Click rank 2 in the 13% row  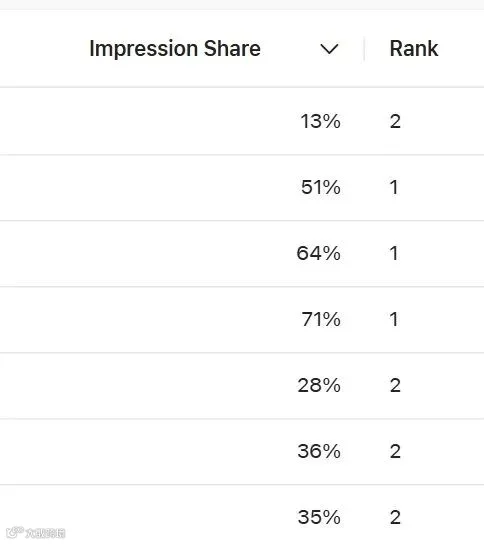click(x=395, y=121)
